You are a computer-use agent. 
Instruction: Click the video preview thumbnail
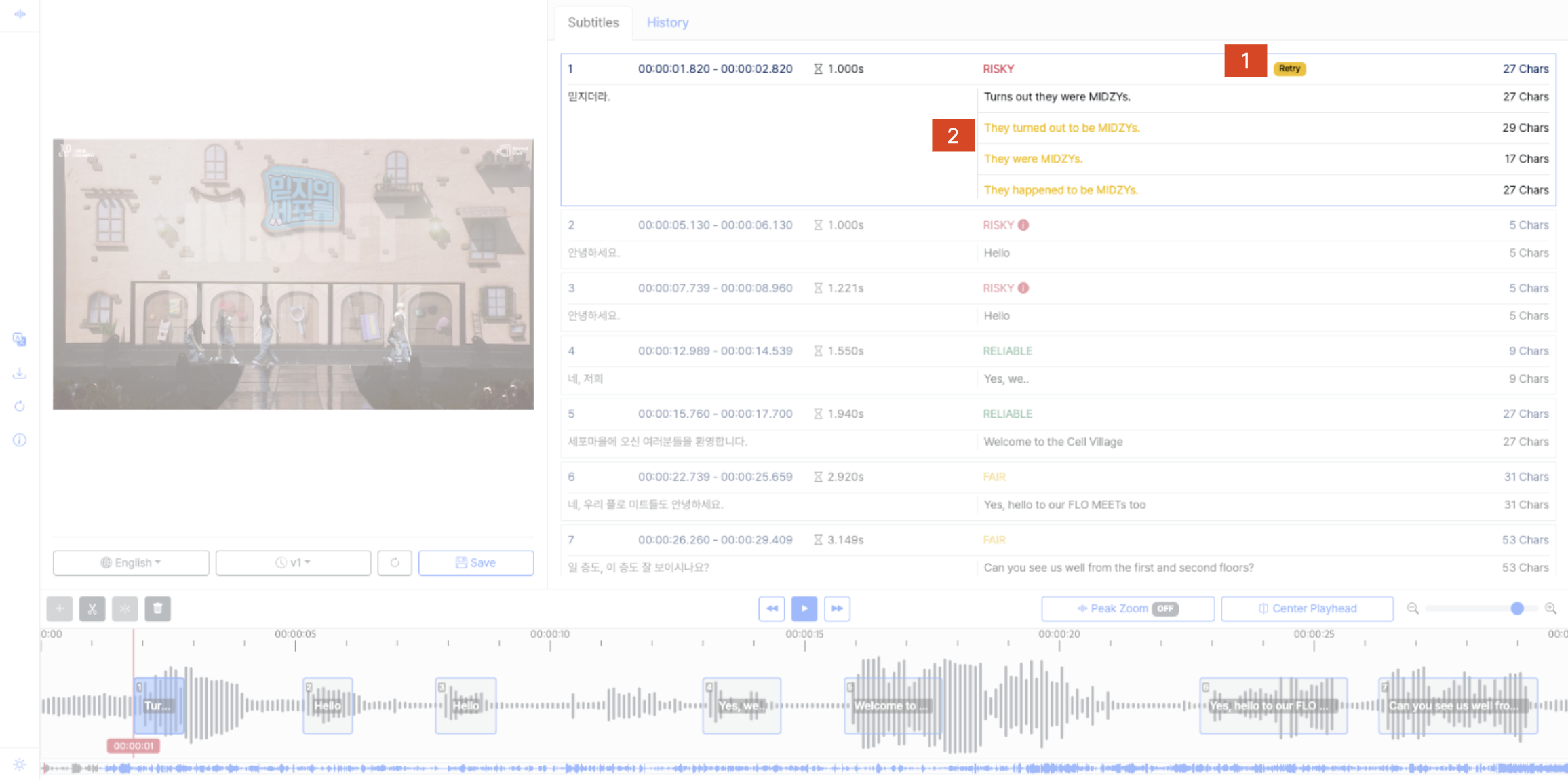pos(293,274)
